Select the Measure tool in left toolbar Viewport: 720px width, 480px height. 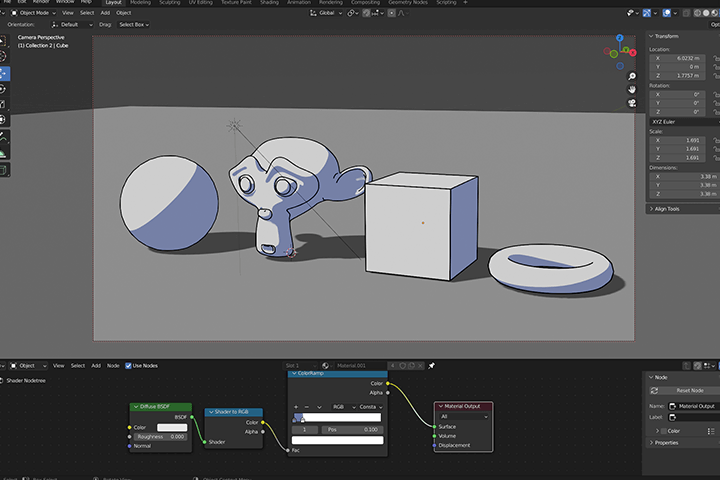[4, 152]
